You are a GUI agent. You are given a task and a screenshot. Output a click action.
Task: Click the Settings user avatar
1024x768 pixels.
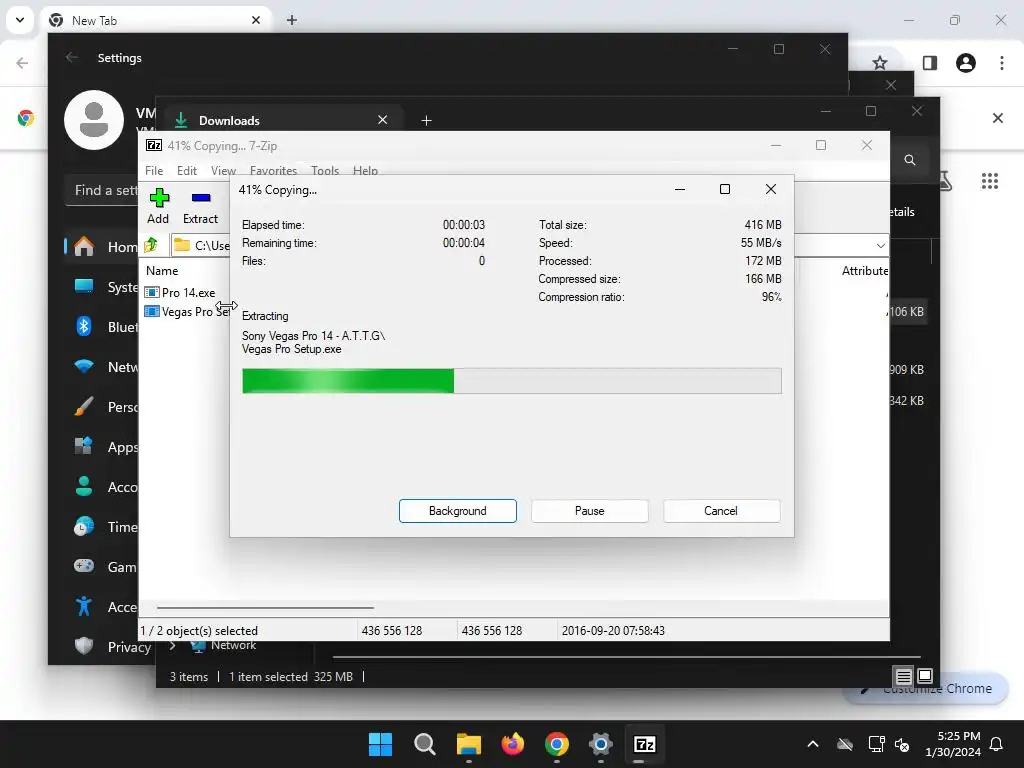[94, 120]
